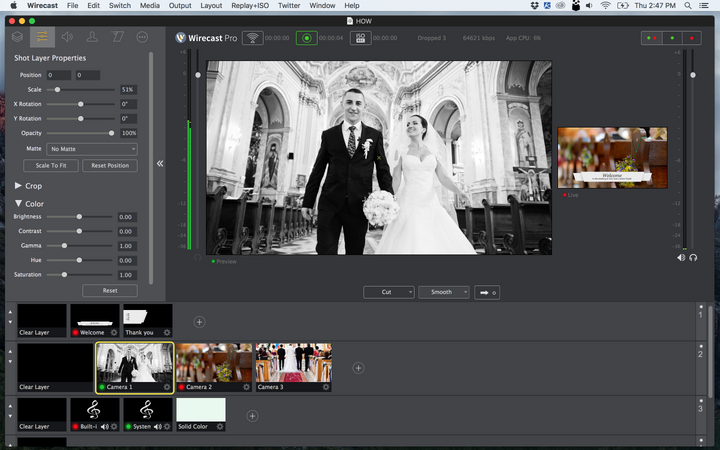Click the green record button
This screenshot has width=720, height=450.
(306, 38)
